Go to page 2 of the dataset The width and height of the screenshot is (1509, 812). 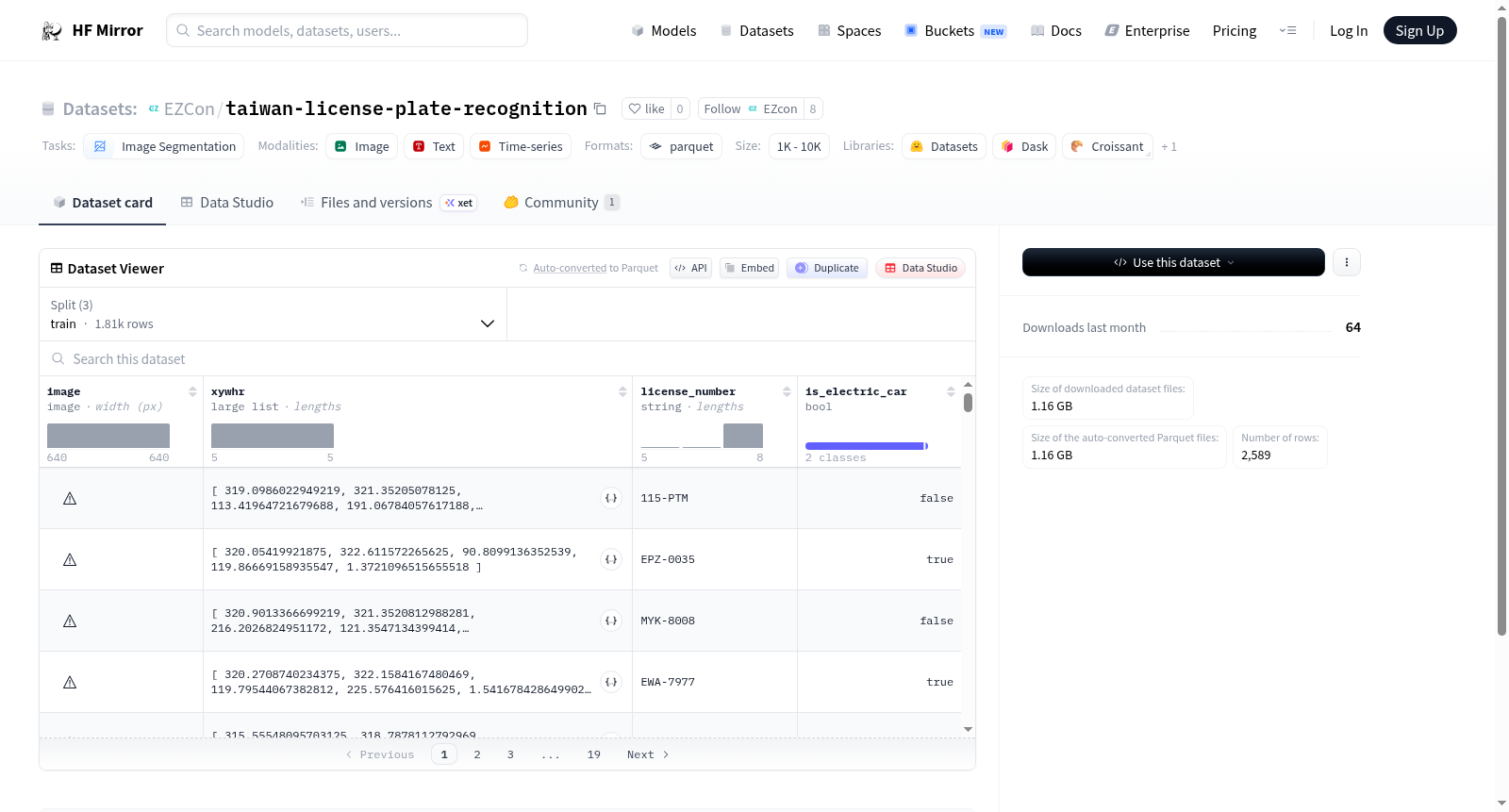pyautogui.click(x=477, y=754)
